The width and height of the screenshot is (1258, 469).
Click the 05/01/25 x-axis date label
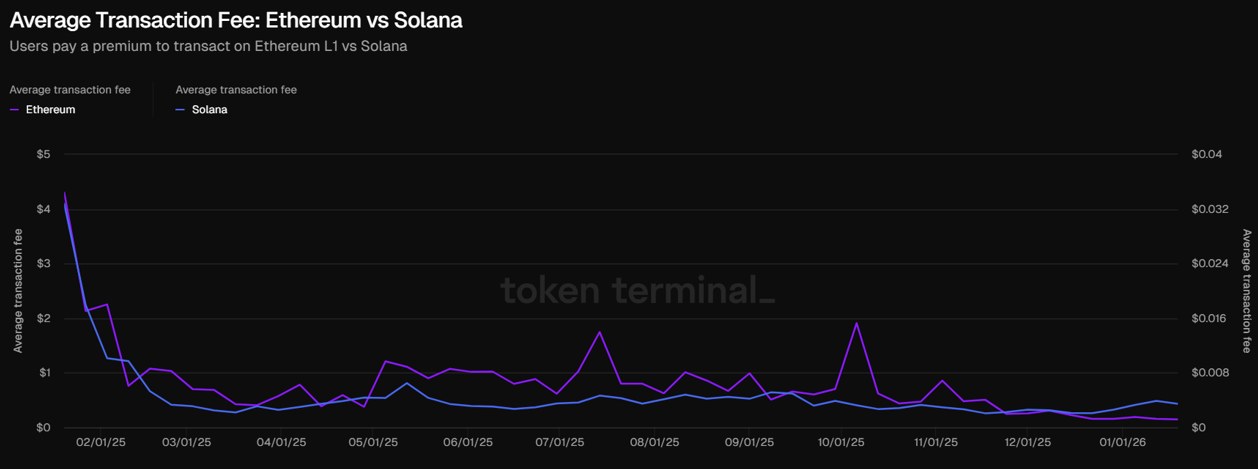pyautogui.click(x=374, y=441)
